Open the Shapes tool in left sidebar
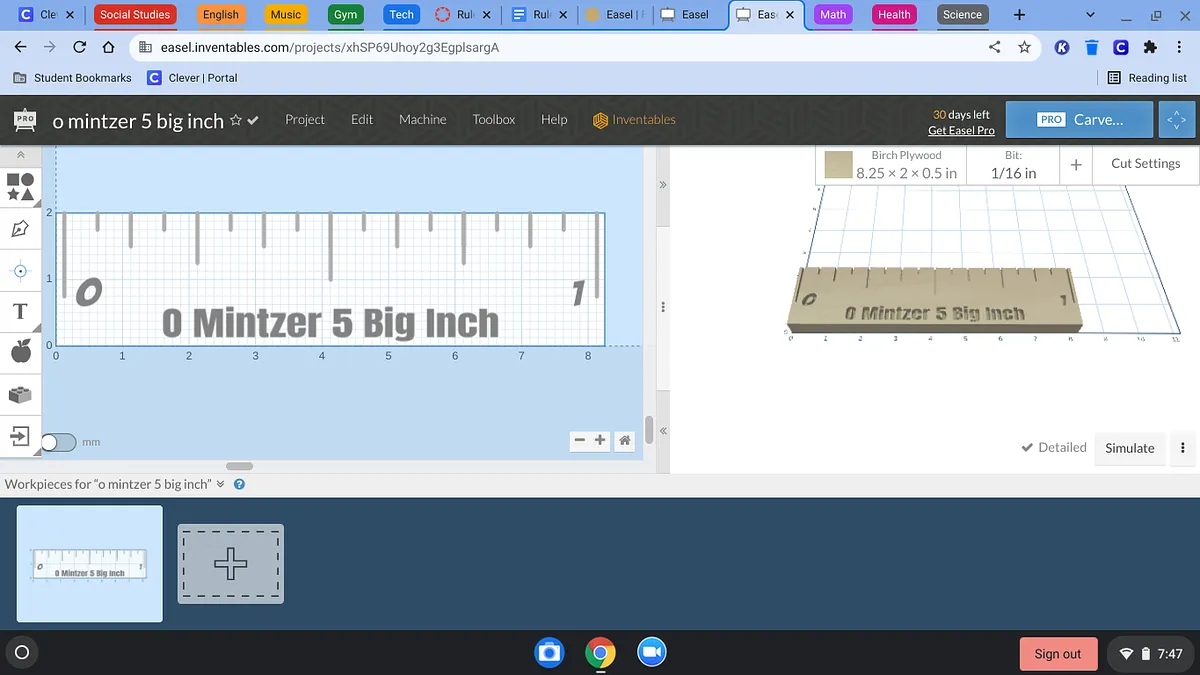Screen dimensions: 1200x675 pyautogui.click(x=20, y=186)
